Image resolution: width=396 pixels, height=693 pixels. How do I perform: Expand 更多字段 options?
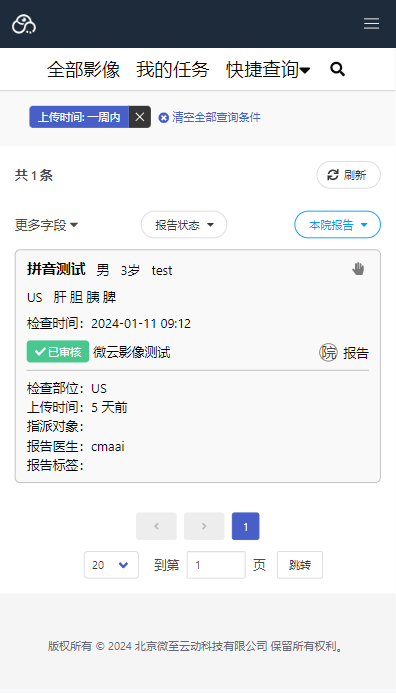pyautogui.click(x=46, y=225)
